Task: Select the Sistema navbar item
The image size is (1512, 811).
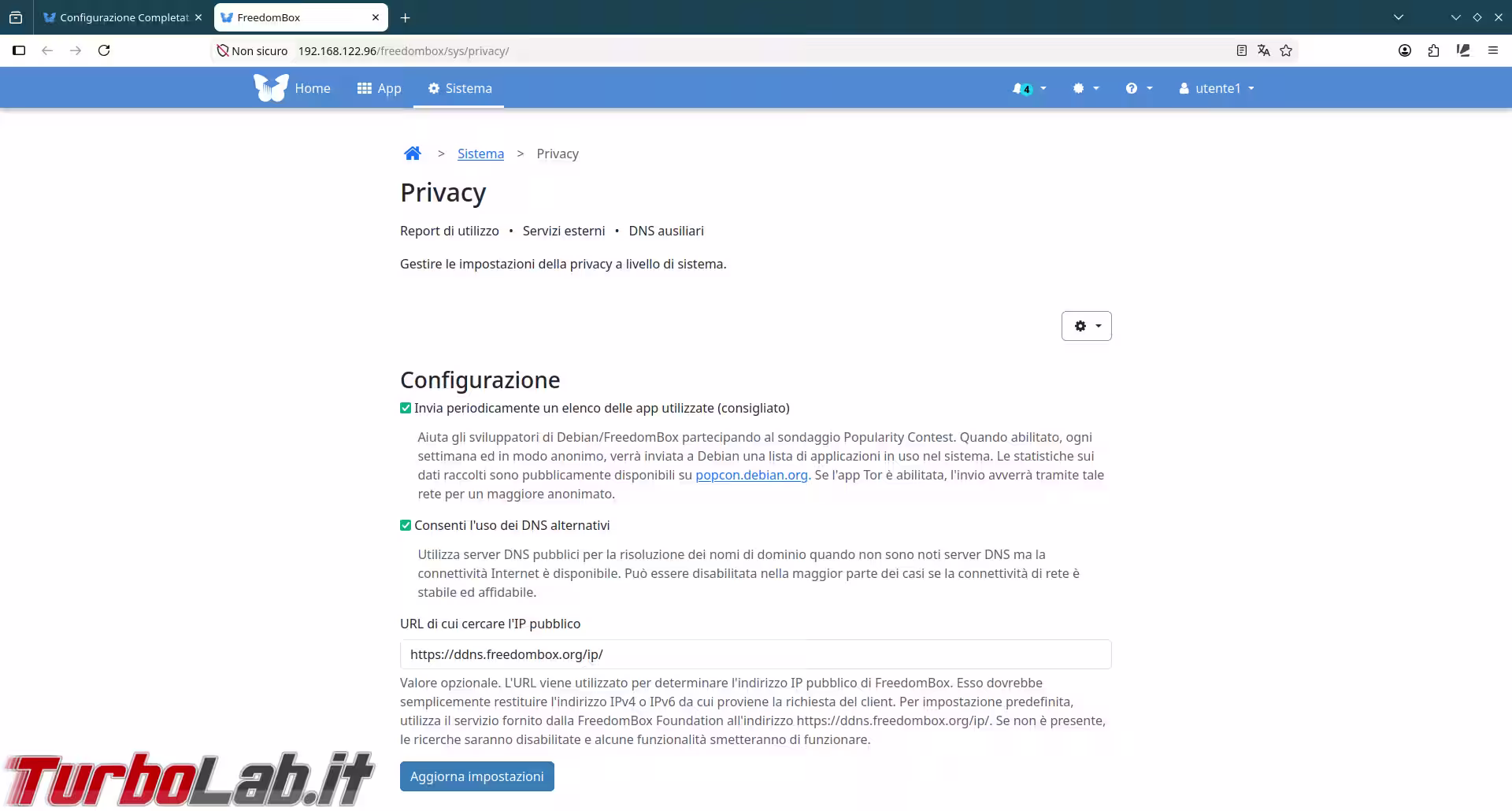Action: pyautogui.click(x=460, y=88)
